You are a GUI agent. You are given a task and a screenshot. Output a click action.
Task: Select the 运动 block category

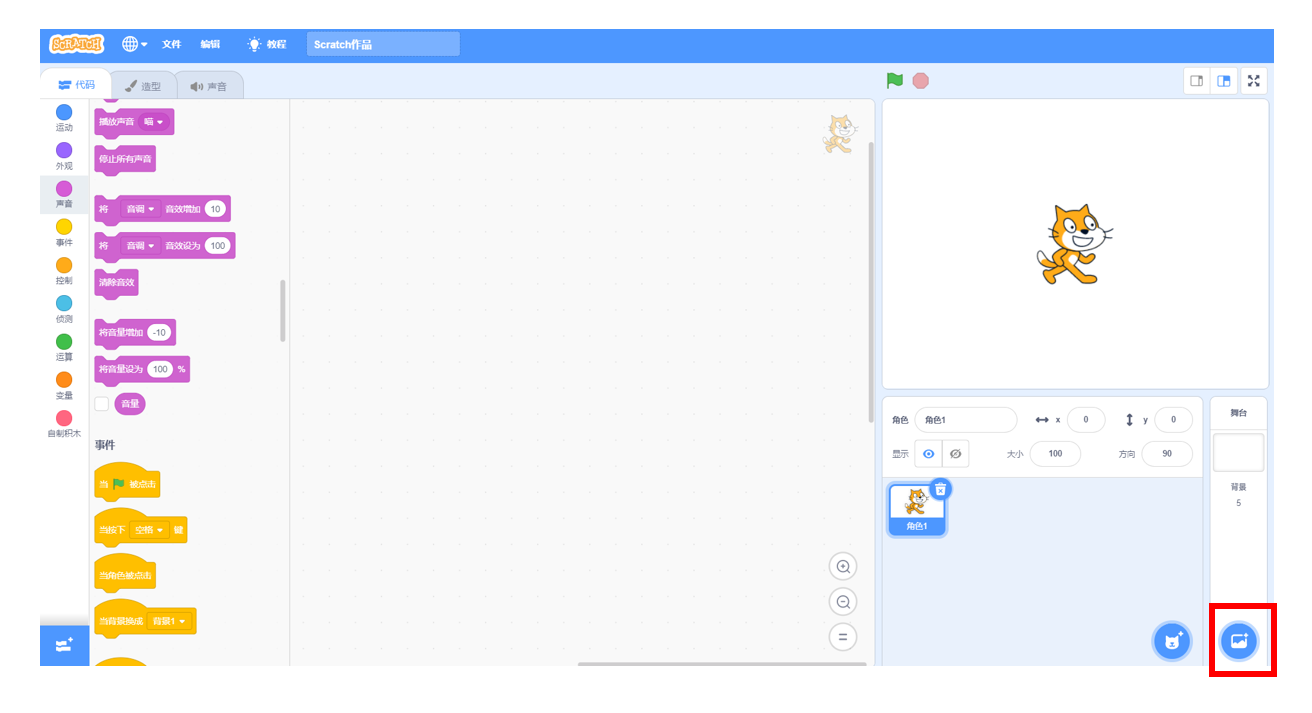pos(64,118)
